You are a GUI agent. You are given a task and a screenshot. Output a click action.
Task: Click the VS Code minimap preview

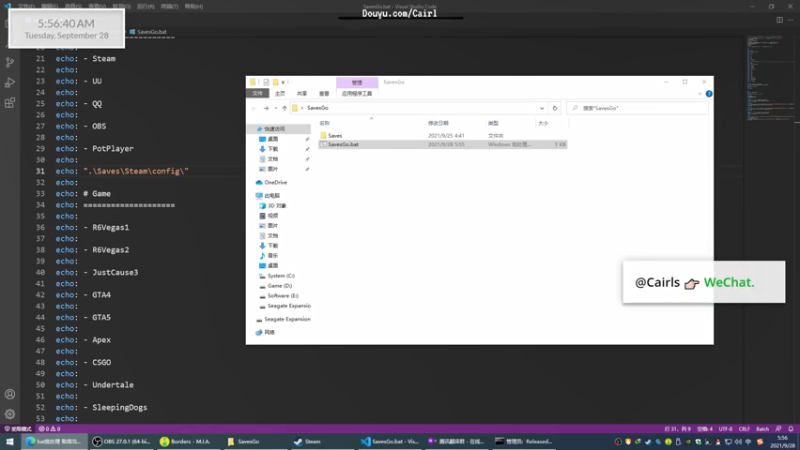[x=769, y=79]
